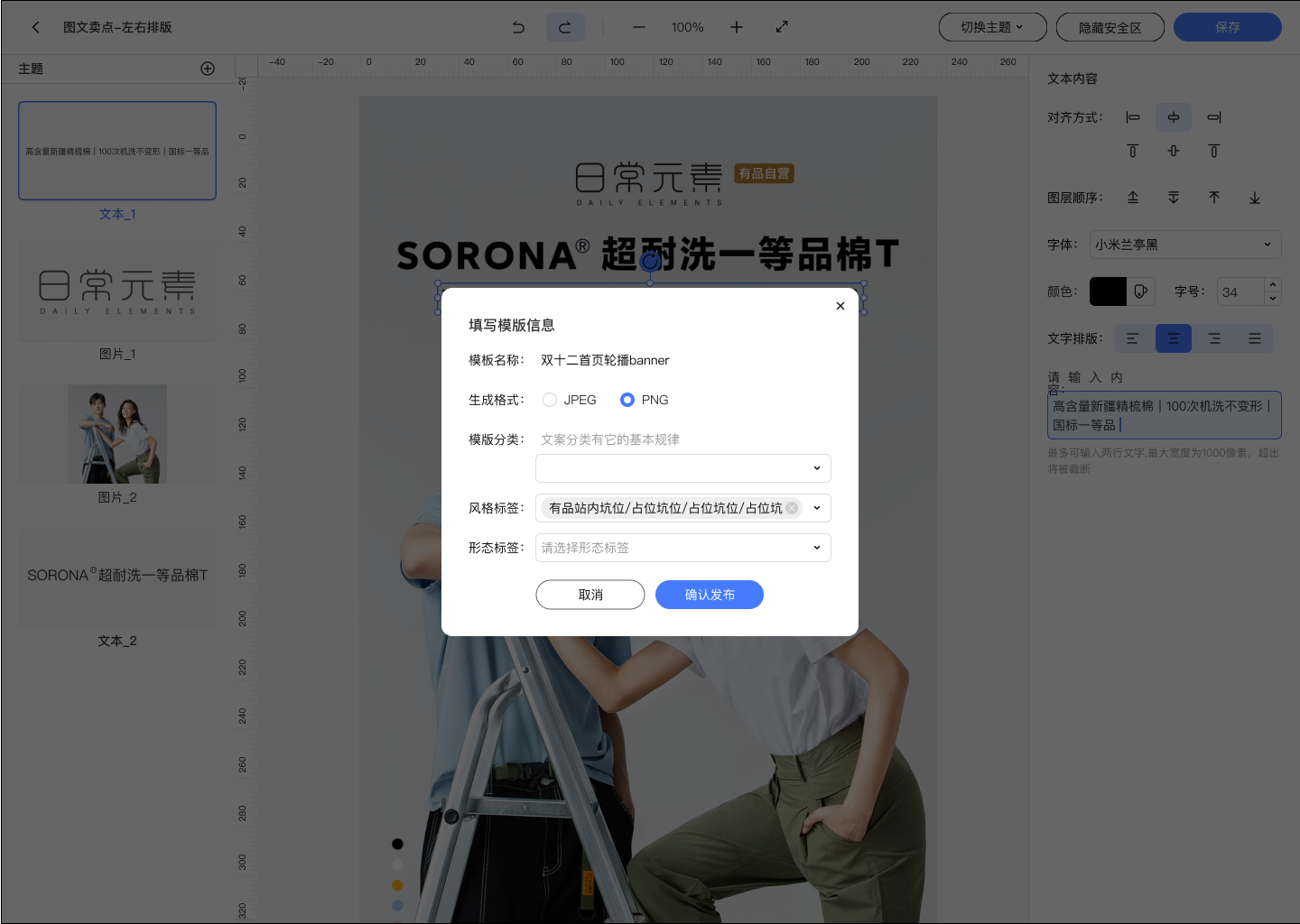Open the 字体 font dropdown
Image resolution: width=1300 pixels, height=924 pixels.
[1185, 245]
